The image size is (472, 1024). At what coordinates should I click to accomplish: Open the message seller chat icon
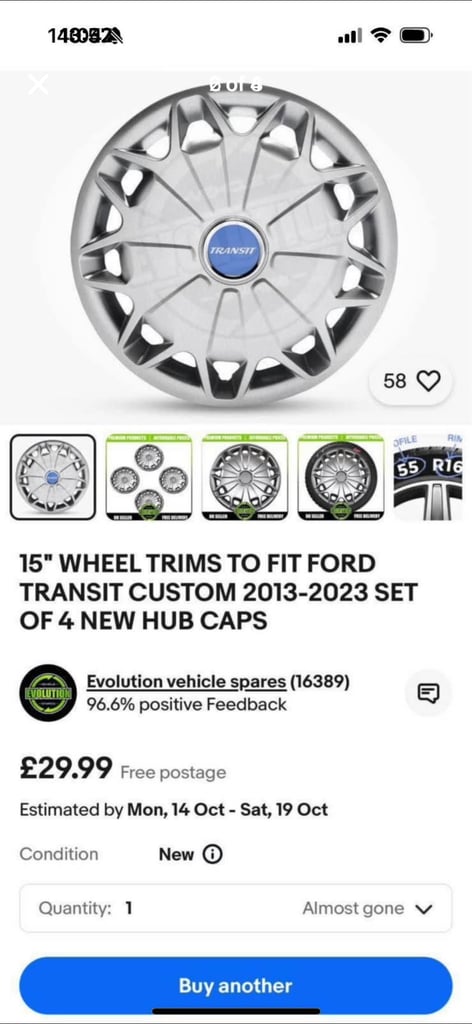[428, 693]
